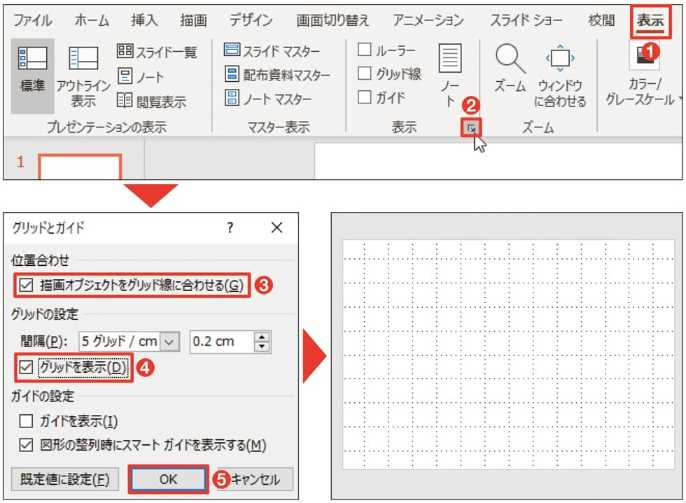Toggle the ガイド checkbox in ribbon

(x=364, y=97)
